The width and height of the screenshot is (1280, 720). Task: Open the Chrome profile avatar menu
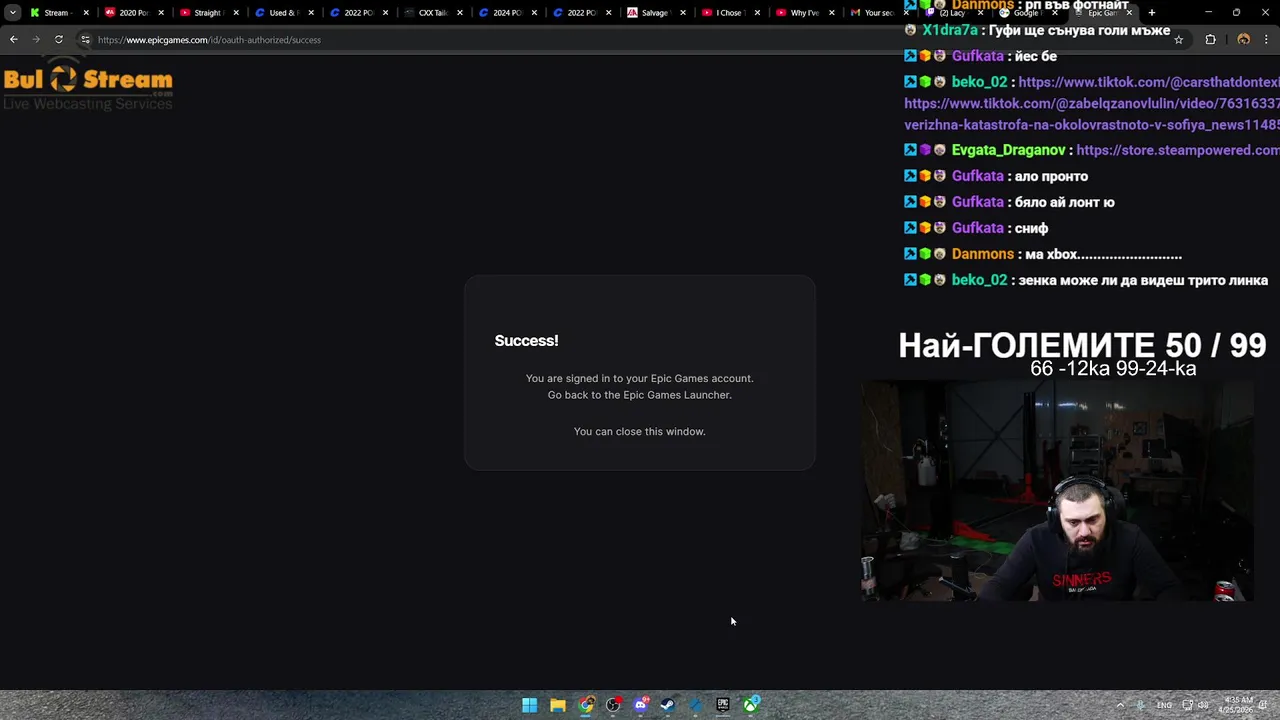1243,39
